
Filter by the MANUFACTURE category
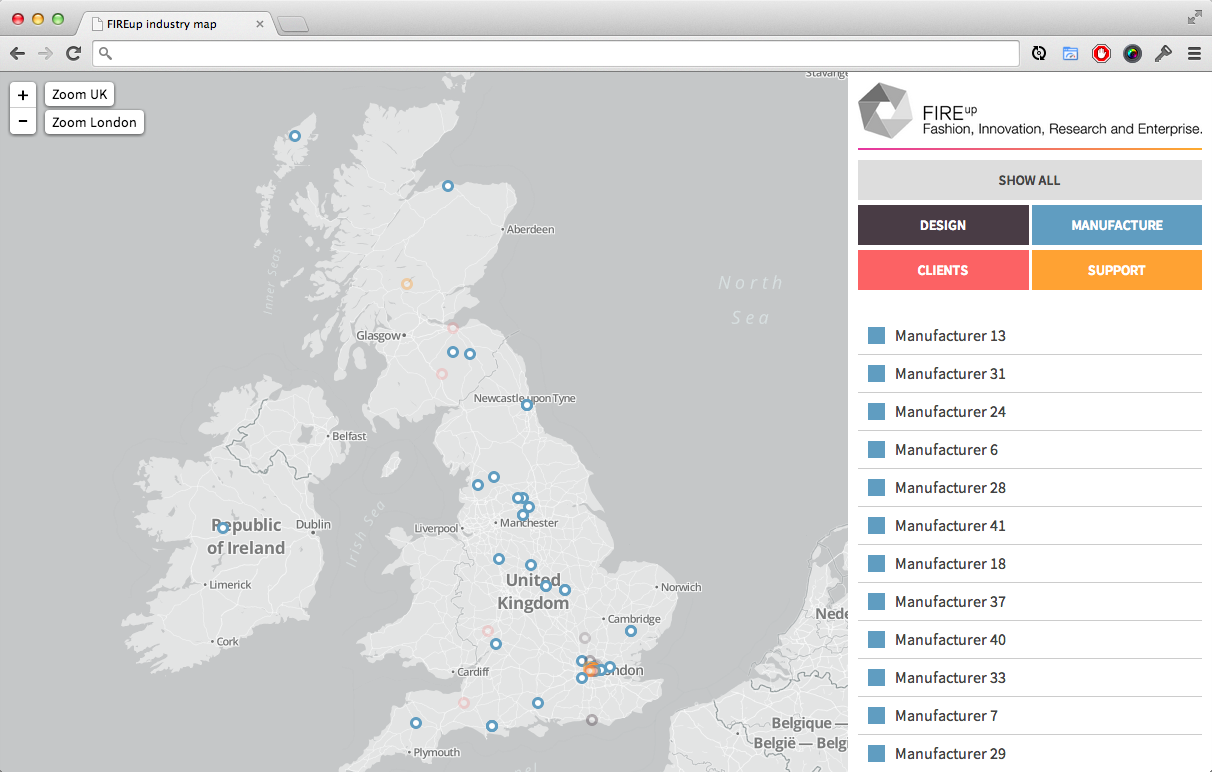tap(1116, 225)
